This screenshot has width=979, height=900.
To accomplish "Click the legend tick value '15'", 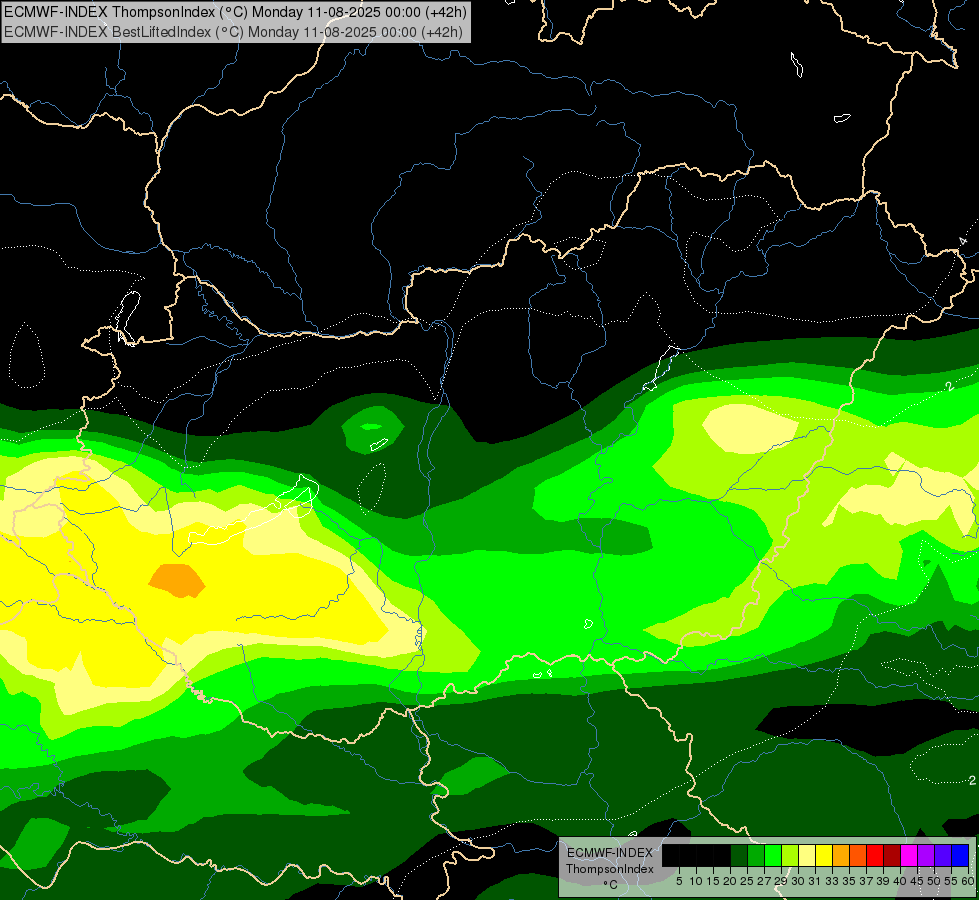I will (x=713, y=881).
